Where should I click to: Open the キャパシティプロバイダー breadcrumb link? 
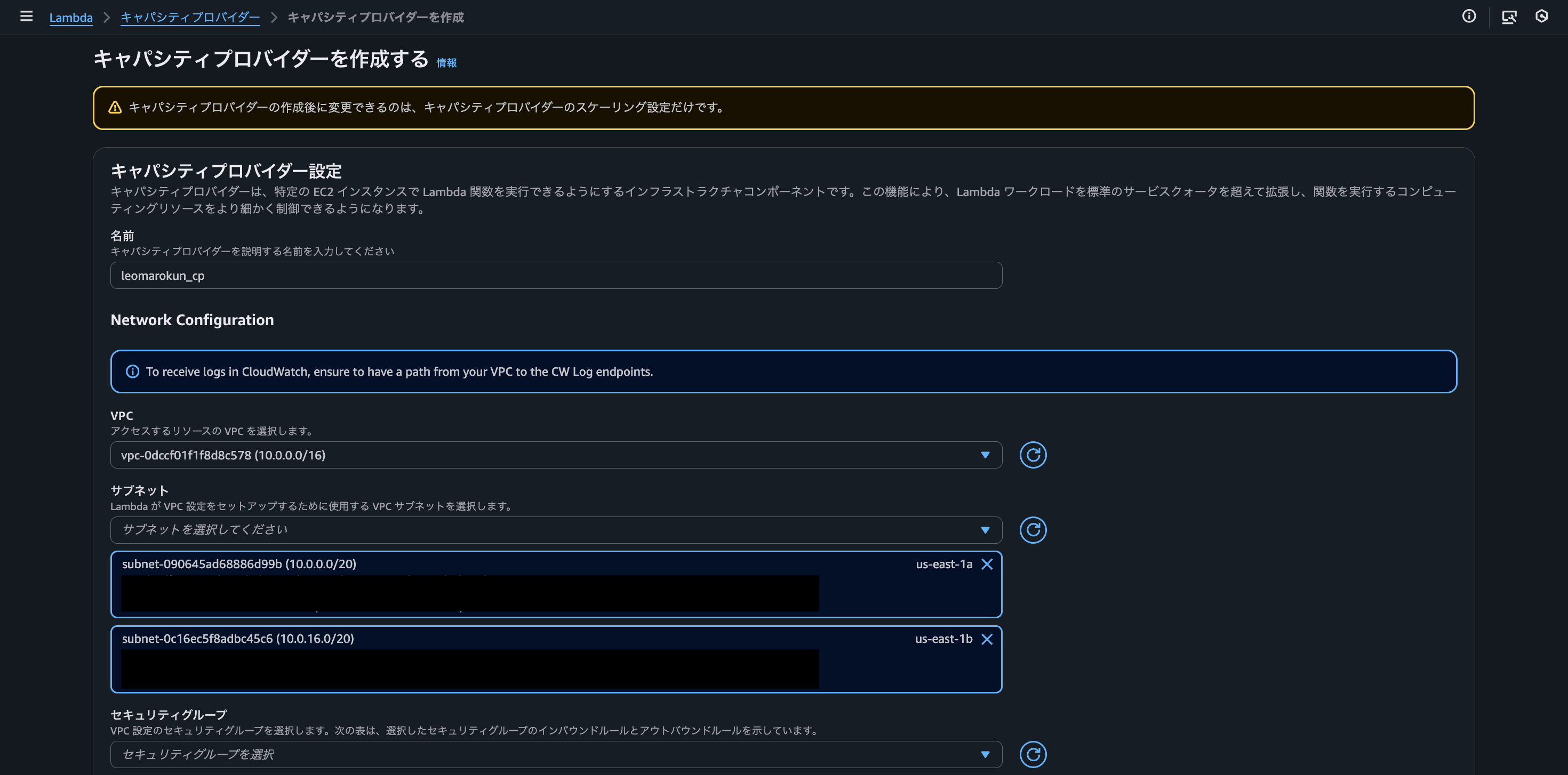190,18
